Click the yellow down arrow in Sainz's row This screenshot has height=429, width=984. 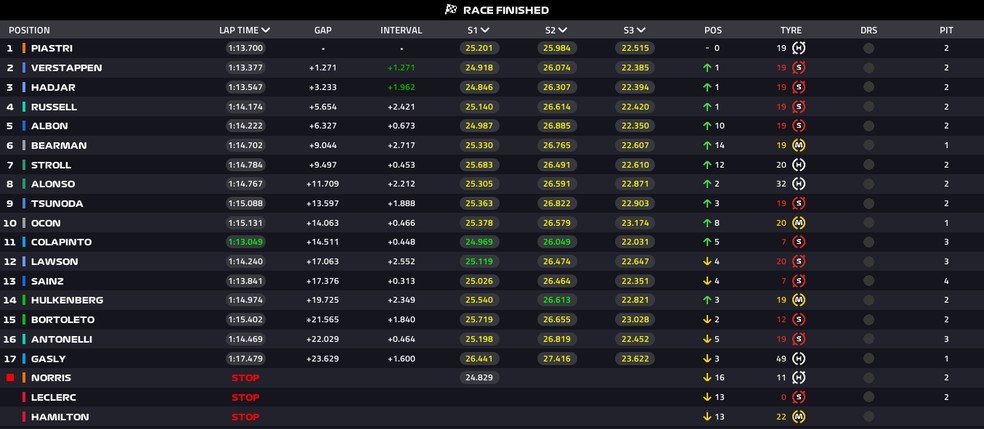click(x=707, y=281)
